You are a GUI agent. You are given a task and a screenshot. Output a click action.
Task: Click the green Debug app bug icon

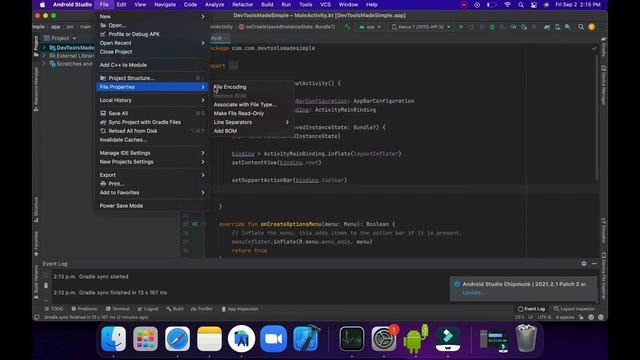coord(492,27)
